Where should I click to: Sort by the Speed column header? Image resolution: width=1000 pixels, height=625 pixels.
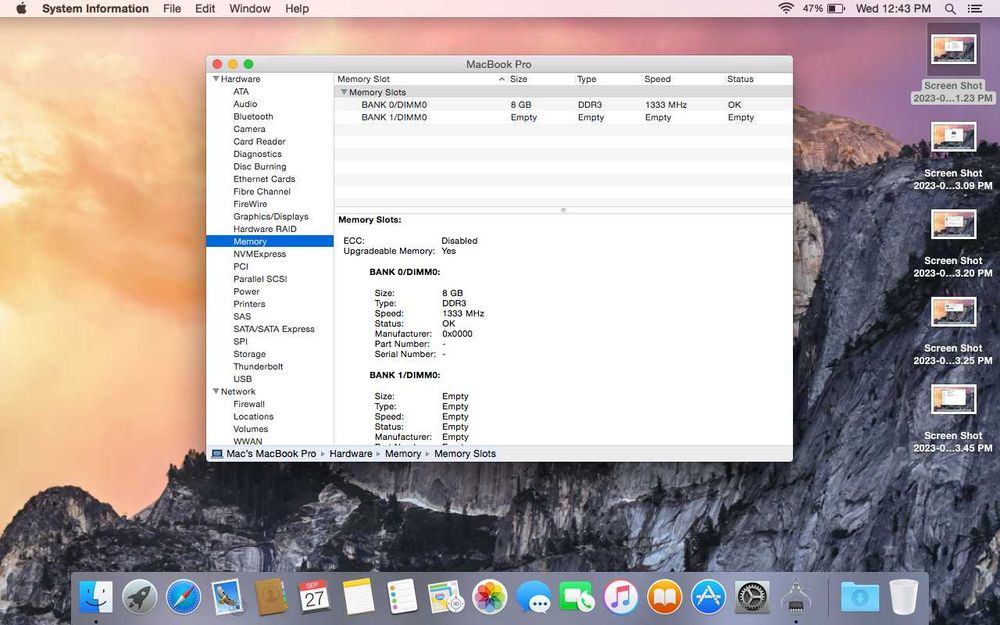click(x=682, y=79)
